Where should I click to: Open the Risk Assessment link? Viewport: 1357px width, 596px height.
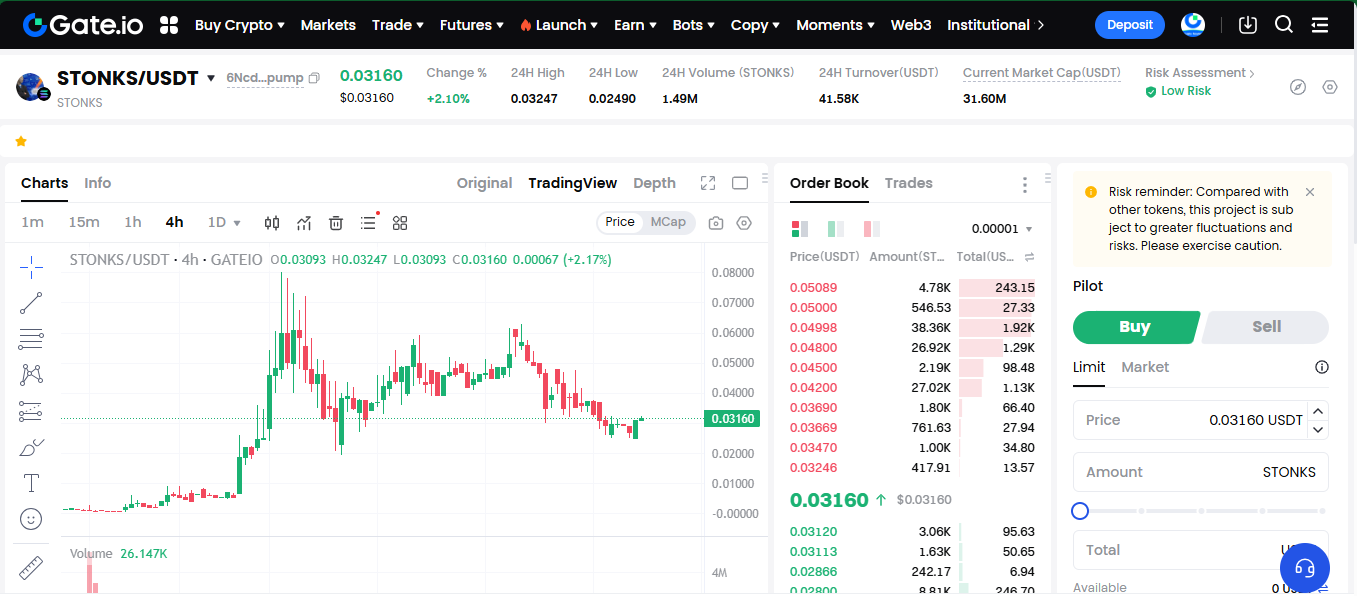coord(1199,73)
